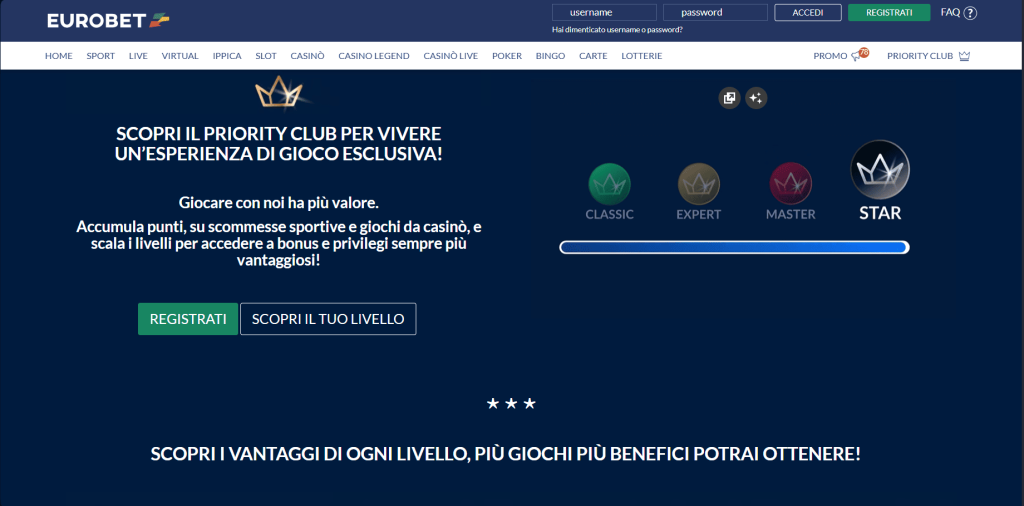Go to the HOME menu item
The image size is (1024, 506).
click(59, 56)
